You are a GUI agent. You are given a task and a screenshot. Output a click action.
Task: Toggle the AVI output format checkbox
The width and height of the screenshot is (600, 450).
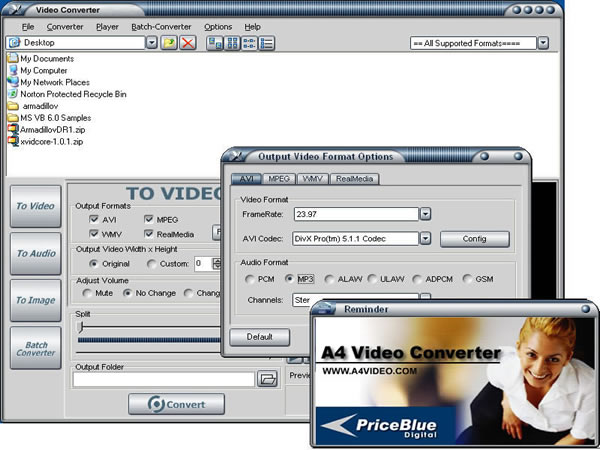point(94,219)
